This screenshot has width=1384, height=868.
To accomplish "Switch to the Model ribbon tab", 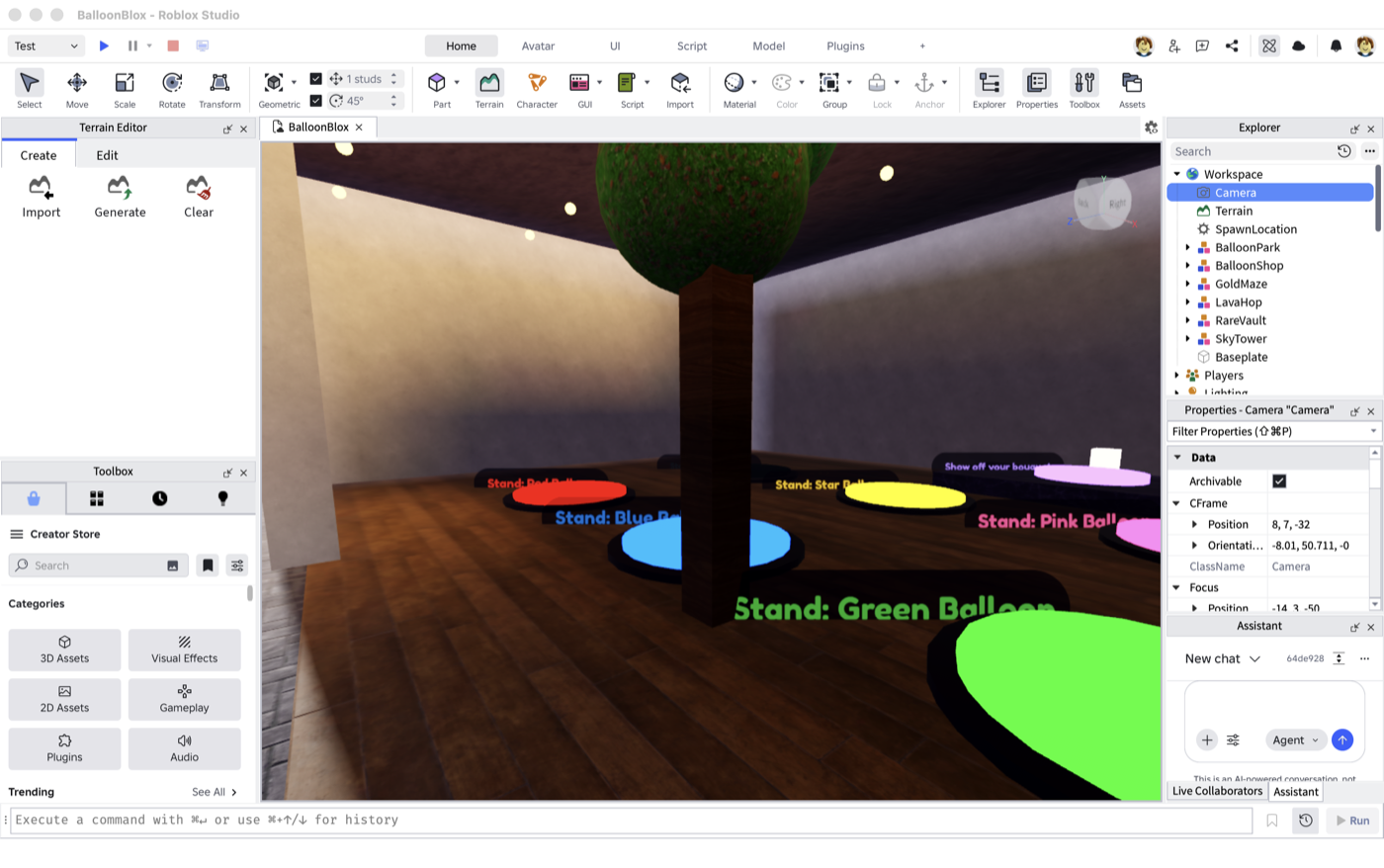I will click(769, 46).
